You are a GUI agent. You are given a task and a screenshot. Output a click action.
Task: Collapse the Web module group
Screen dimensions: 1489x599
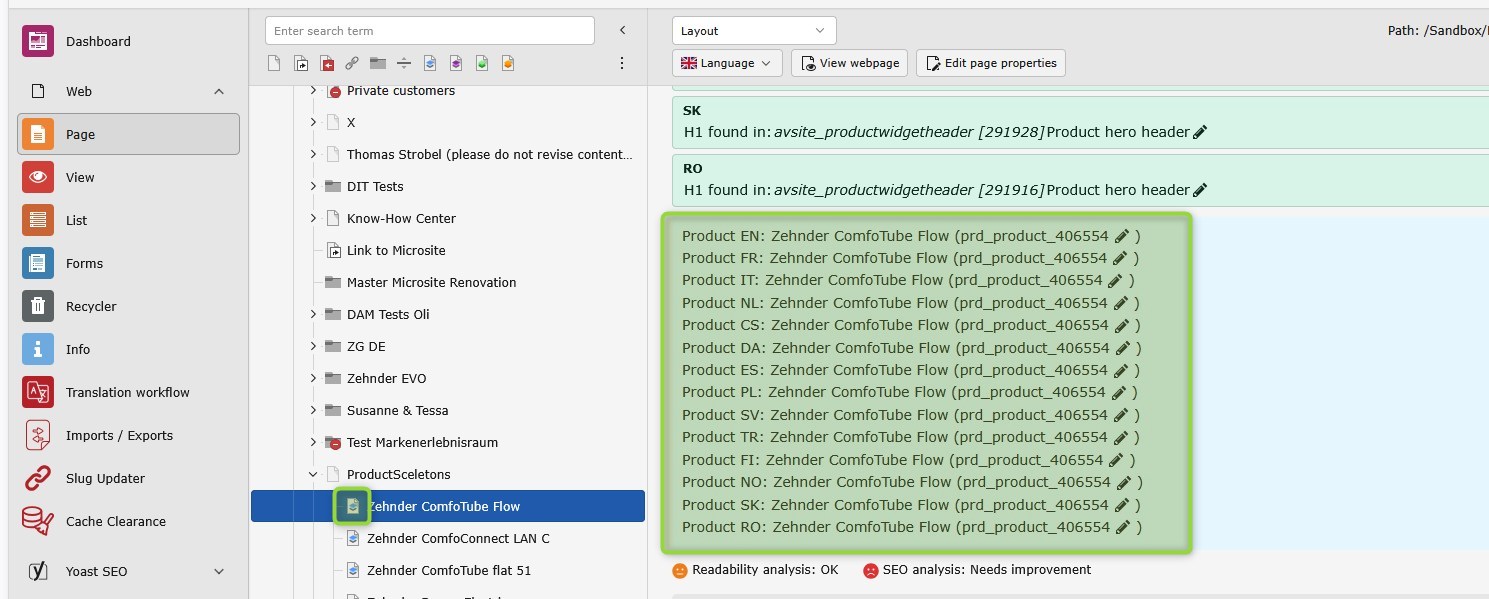coord(218,92)
